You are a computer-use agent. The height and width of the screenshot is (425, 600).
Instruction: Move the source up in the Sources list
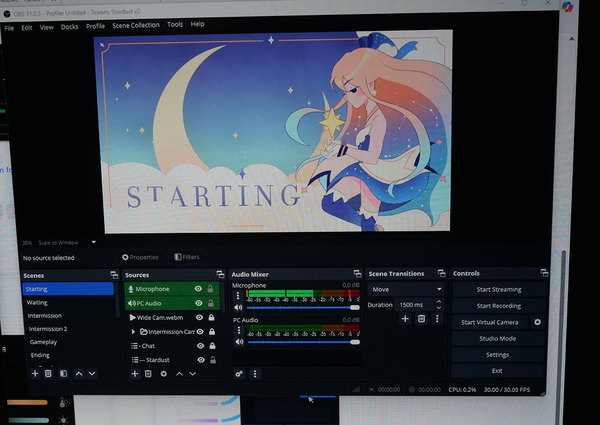[x=179, y=374]
